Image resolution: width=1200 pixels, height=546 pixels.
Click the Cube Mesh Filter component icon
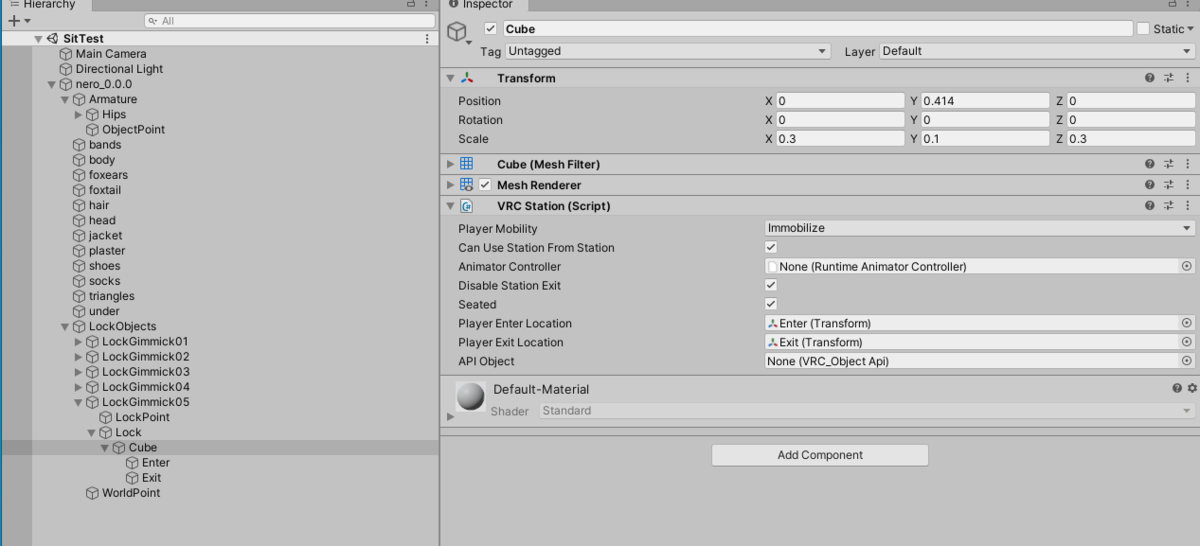(x=466, y=164)
